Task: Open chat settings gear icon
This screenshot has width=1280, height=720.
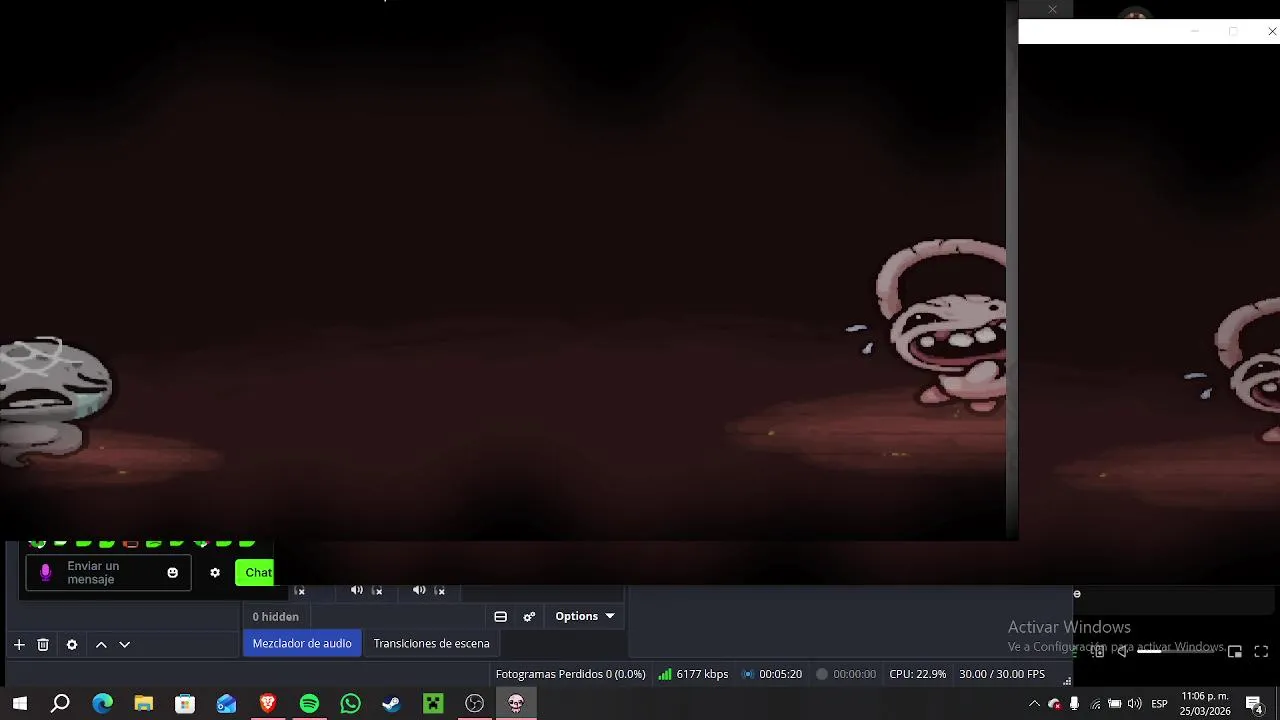Action: point(214,573)
